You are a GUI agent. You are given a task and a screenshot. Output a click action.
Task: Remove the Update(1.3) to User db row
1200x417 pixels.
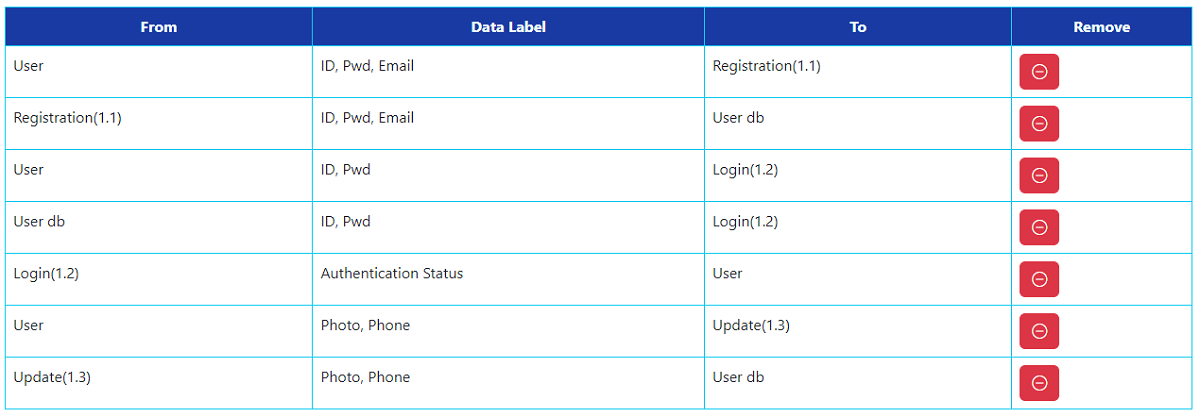pos(1039,383)
